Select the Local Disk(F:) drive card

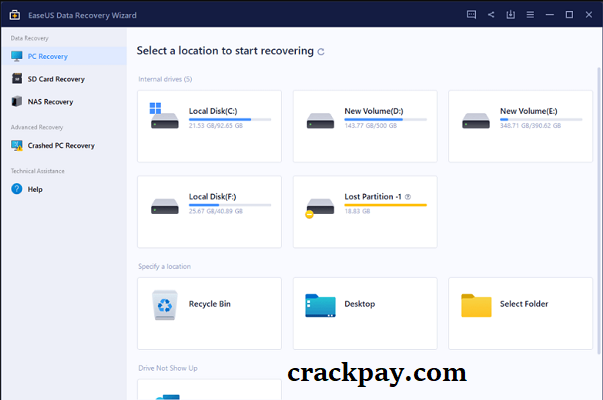209,212
